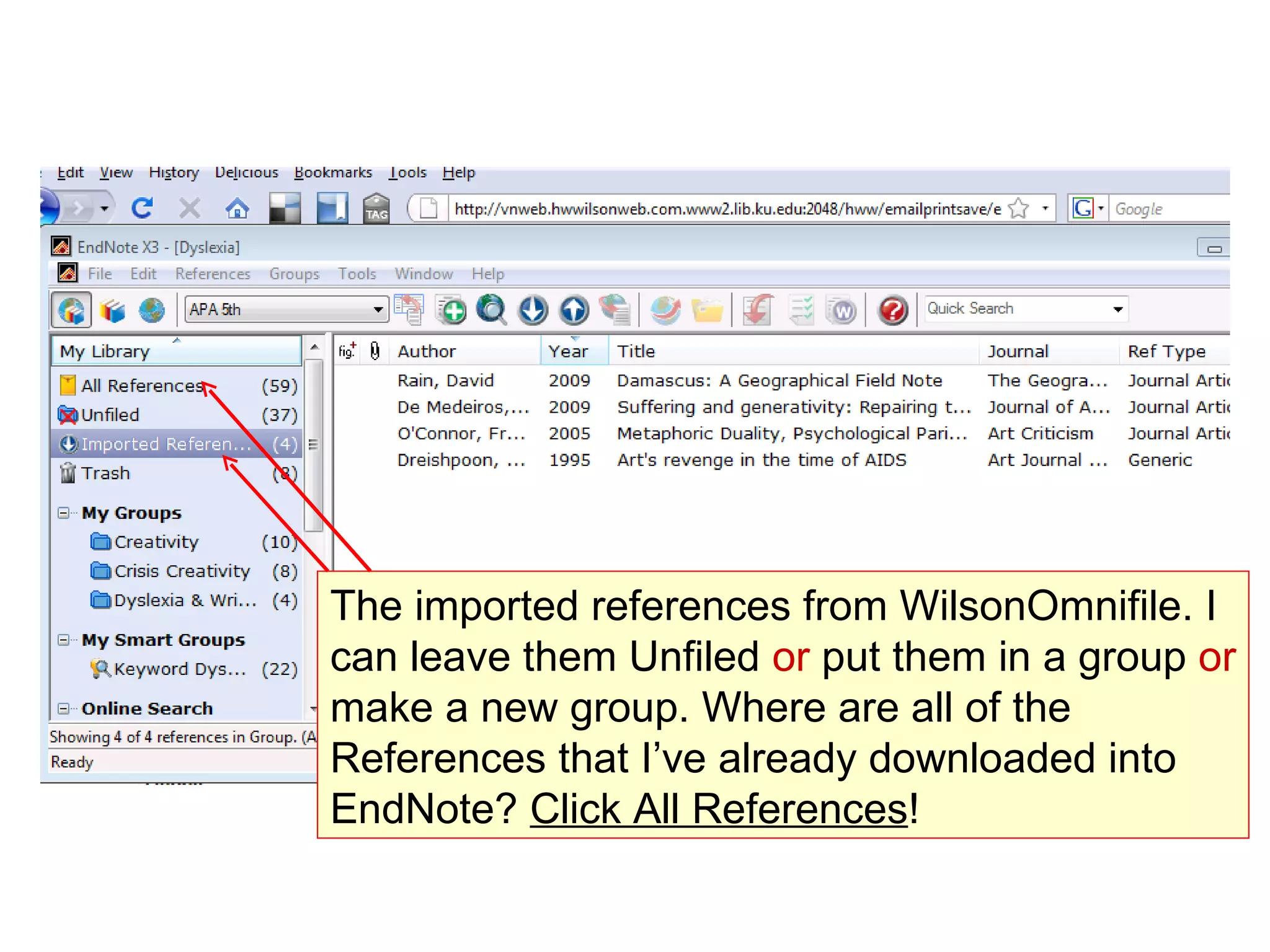Collapse the My Smart Groups section
The width and height of the screenshot is (1270, 952).
click(63, 640)
